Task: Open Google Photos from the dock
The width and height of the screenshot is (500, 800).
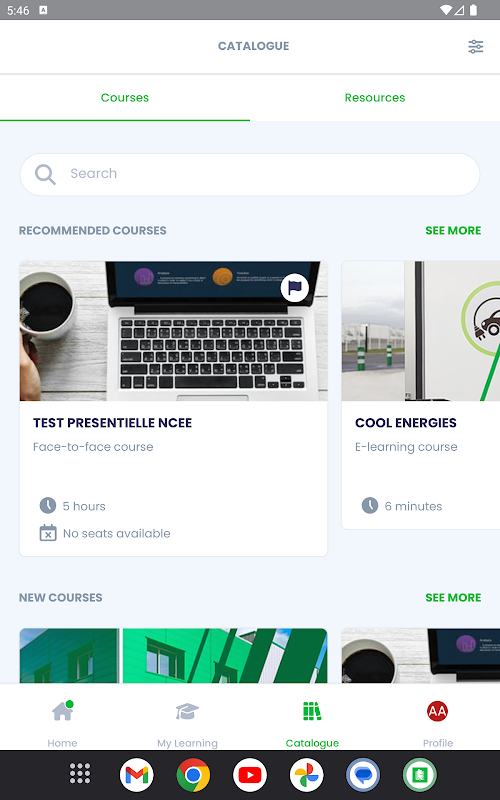Action: click(307, 775)
